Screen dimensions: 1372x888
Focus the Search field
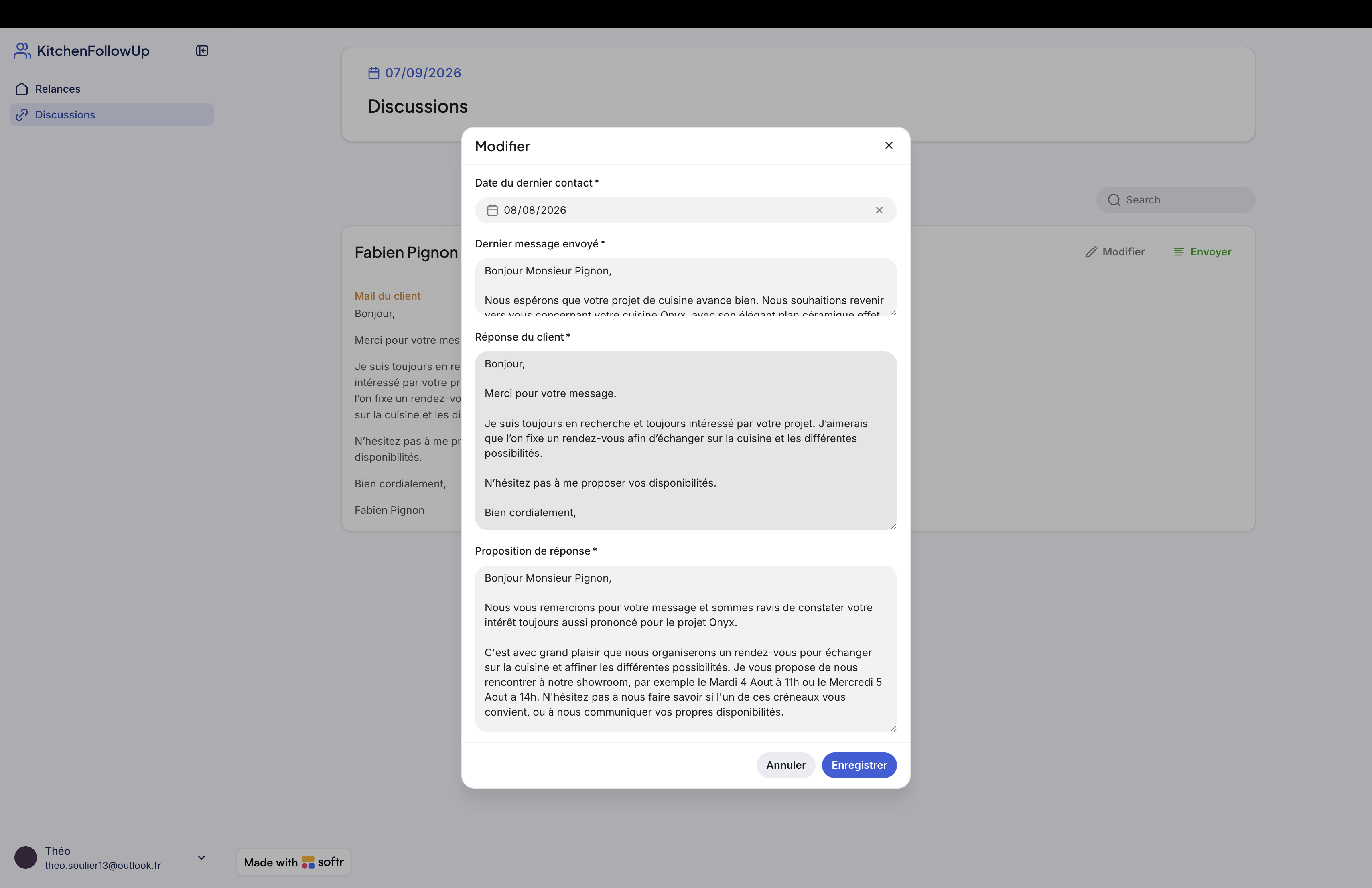(1175, 200)
